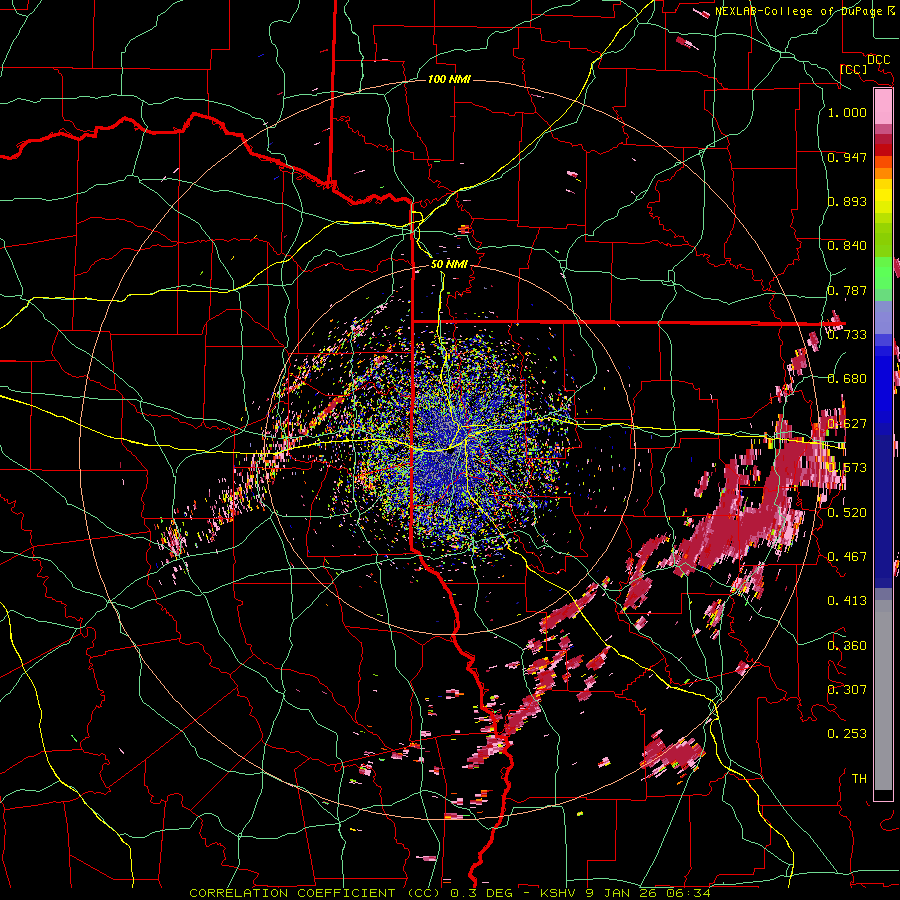
Task: Click the 1.000 value on the color scale
Action: 847,112
